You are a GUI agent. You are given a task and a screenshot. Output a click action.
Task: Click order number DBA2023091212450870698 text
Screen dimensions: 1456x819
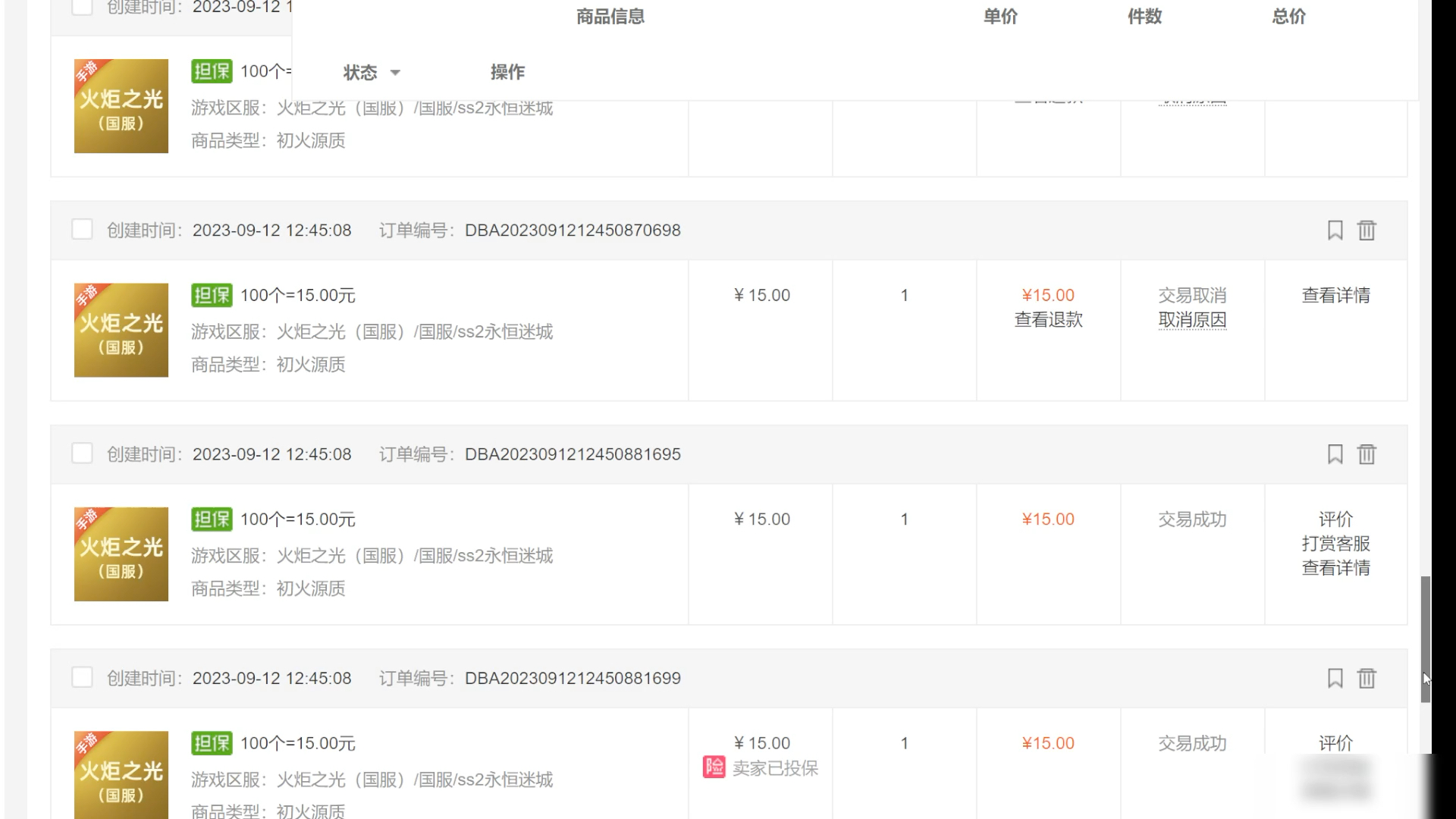(573, 230)
